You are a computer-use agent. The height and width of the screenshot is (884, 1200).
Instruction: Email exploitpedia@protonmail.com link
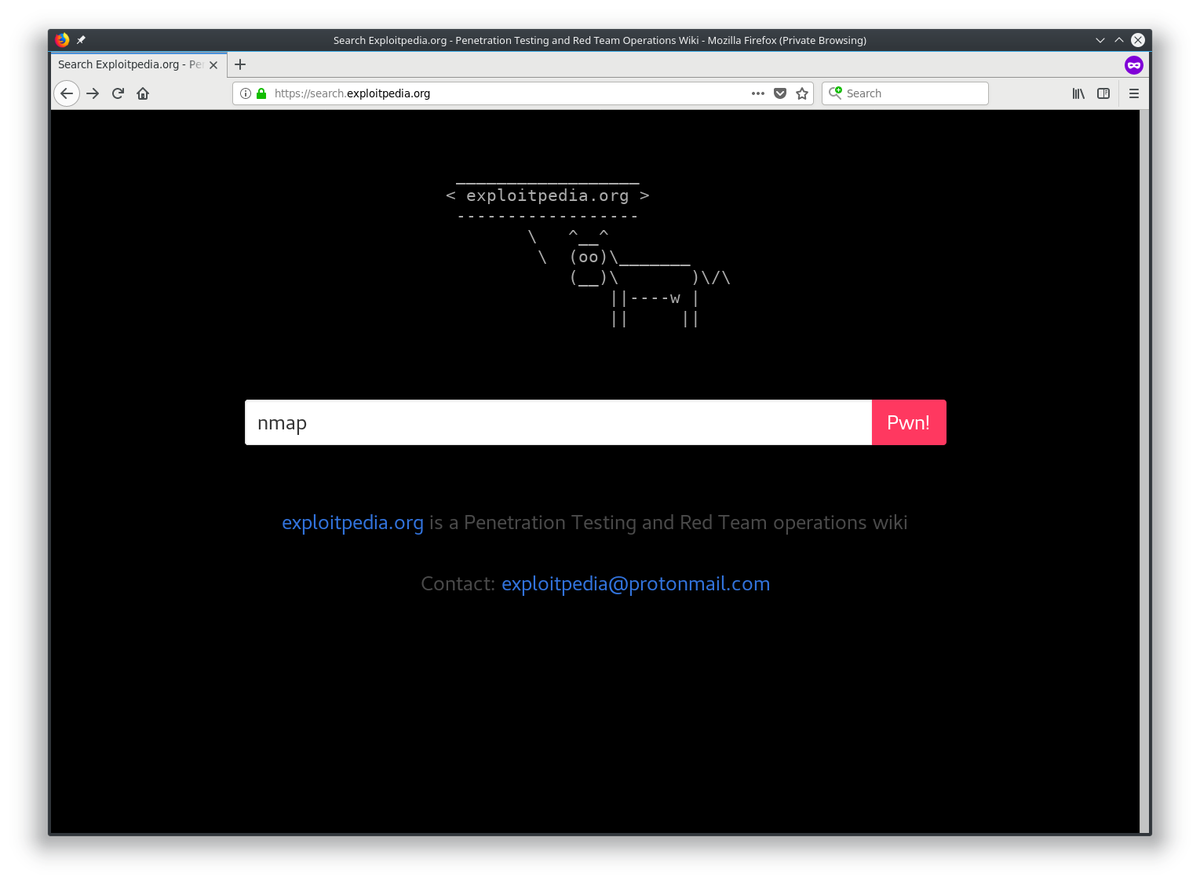(x=636, y=584)
